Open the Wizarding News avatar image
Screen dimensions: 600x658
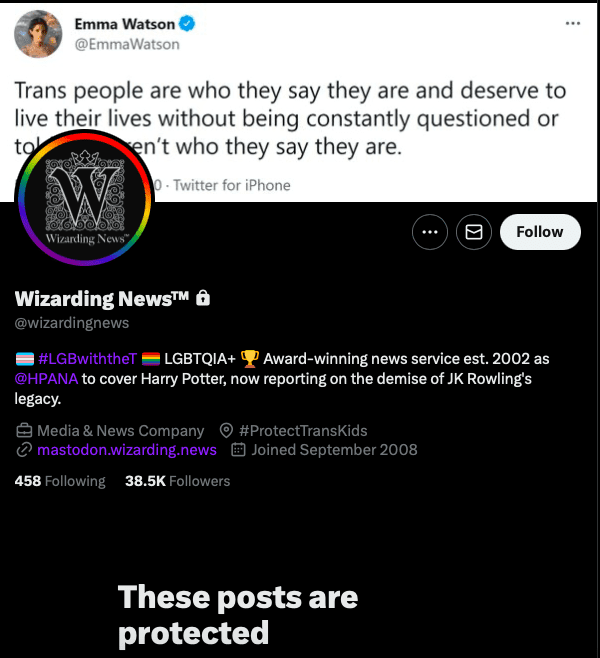pos(85,198)
